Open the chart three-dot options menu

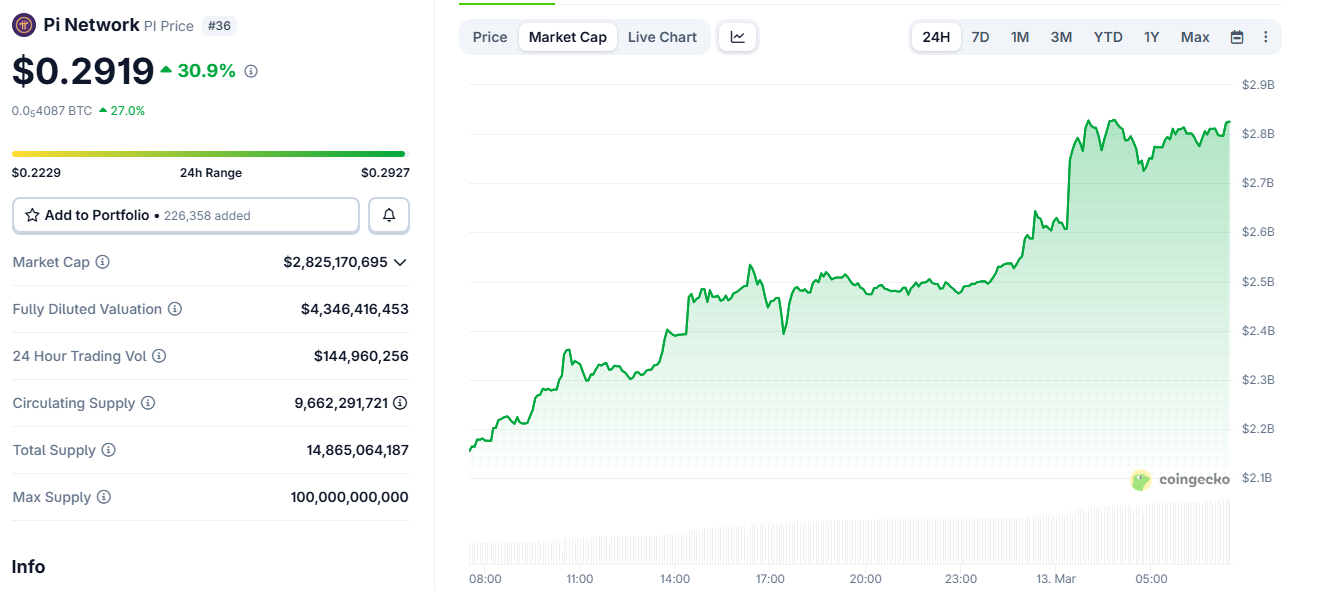[x=1265, y=36]
